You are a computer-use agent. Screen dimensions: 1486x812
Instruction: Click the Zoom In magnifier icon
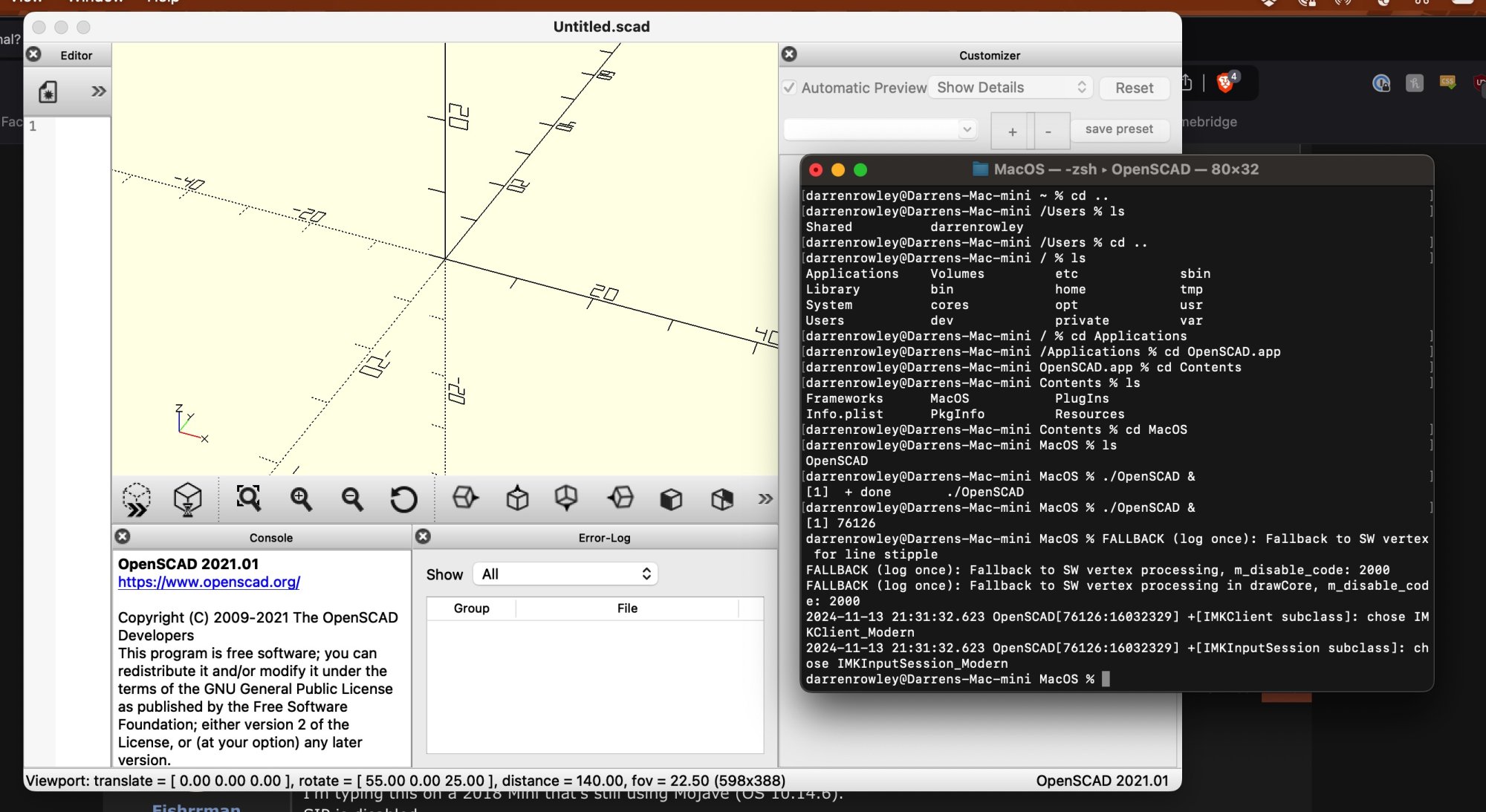pyautogui.click(x=301, y=498)
